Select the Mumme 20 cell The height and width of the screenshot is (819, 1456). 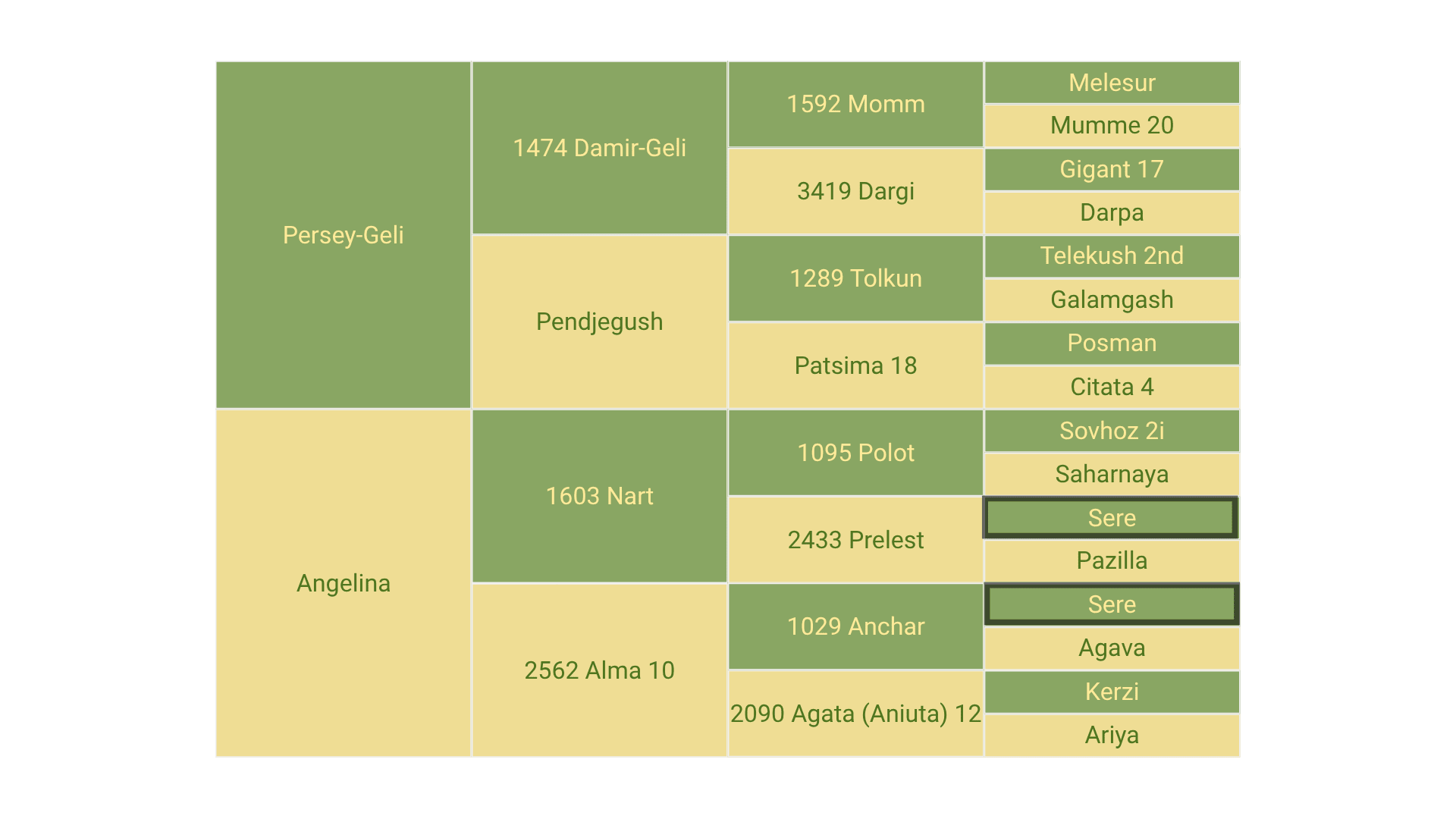pyautogui.click(x=1112, y=126)
